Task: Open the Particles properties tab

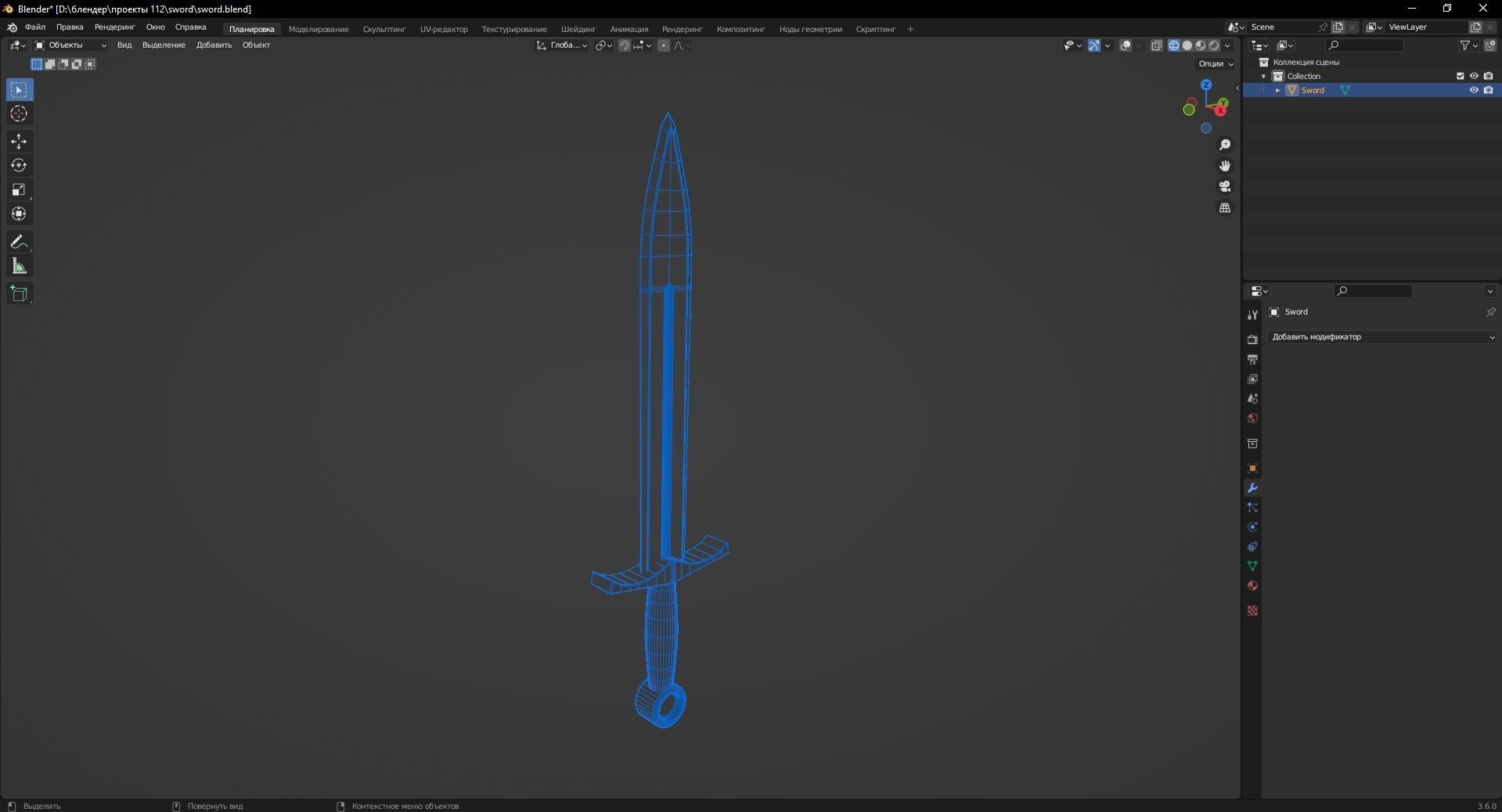Action: (1252, 508)
